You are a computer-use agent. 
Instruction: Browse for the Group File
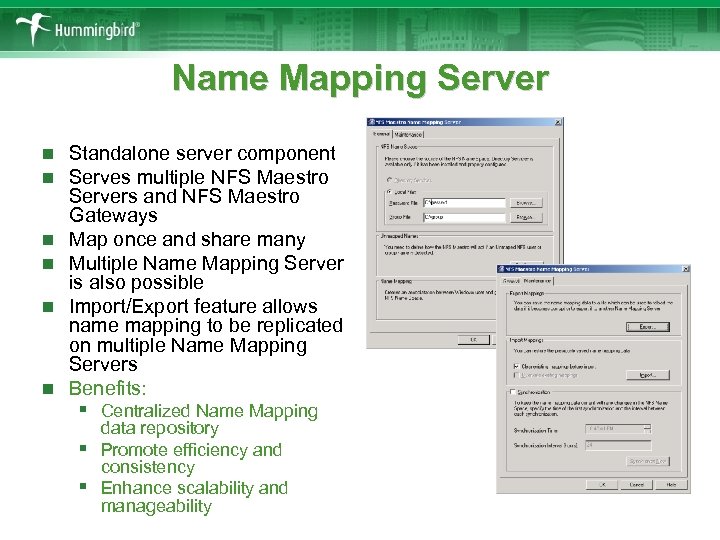pyautogui.click(x=526, y=217)
